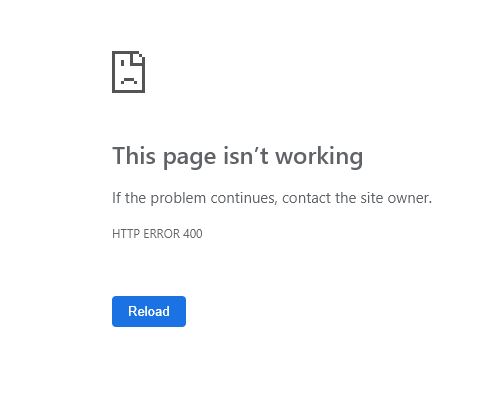Click the number 400 in the error code

click(x=193, y=234)
